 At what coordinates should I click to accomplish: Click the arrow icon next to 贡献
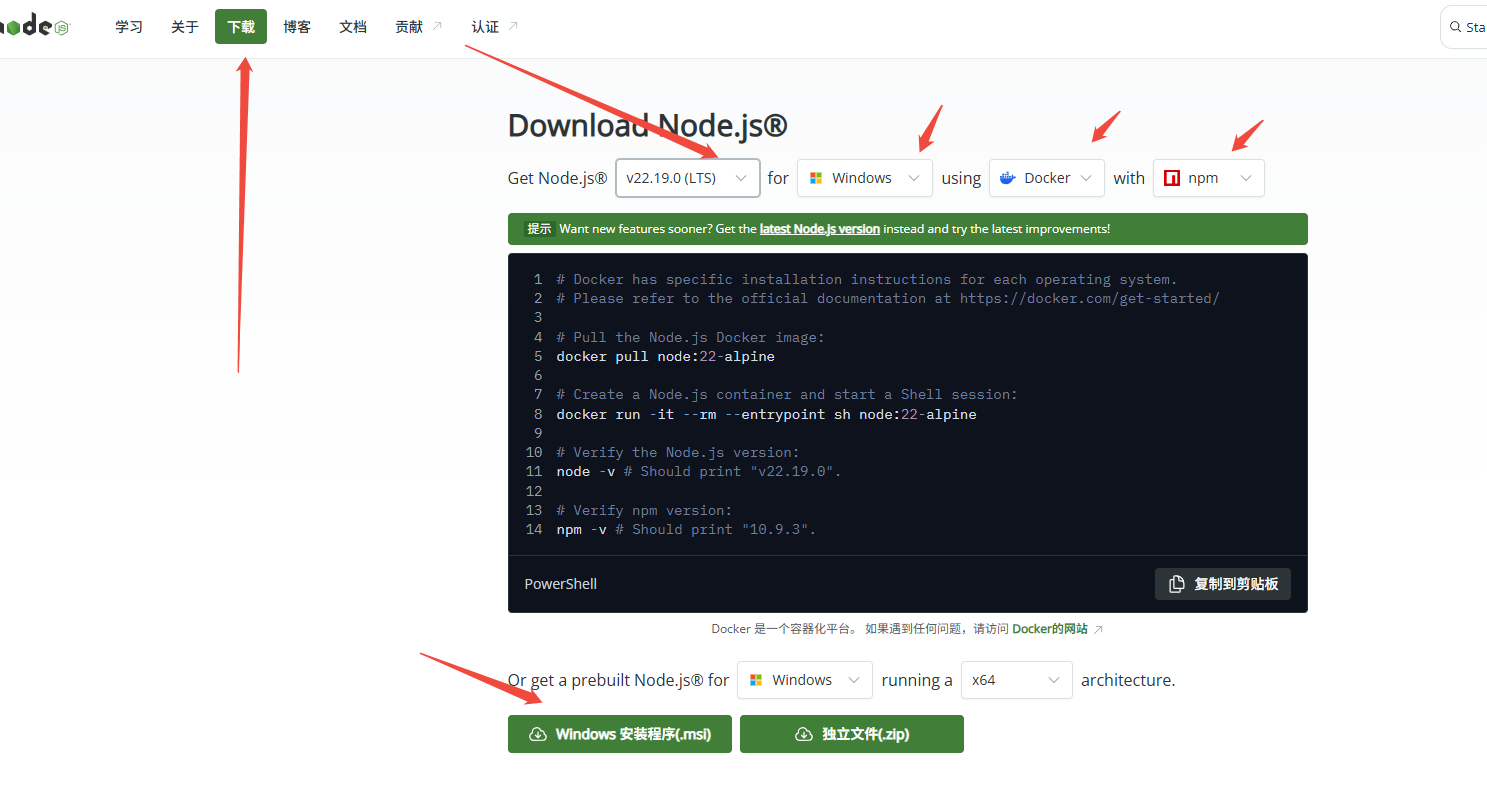(x=437, y=27)
